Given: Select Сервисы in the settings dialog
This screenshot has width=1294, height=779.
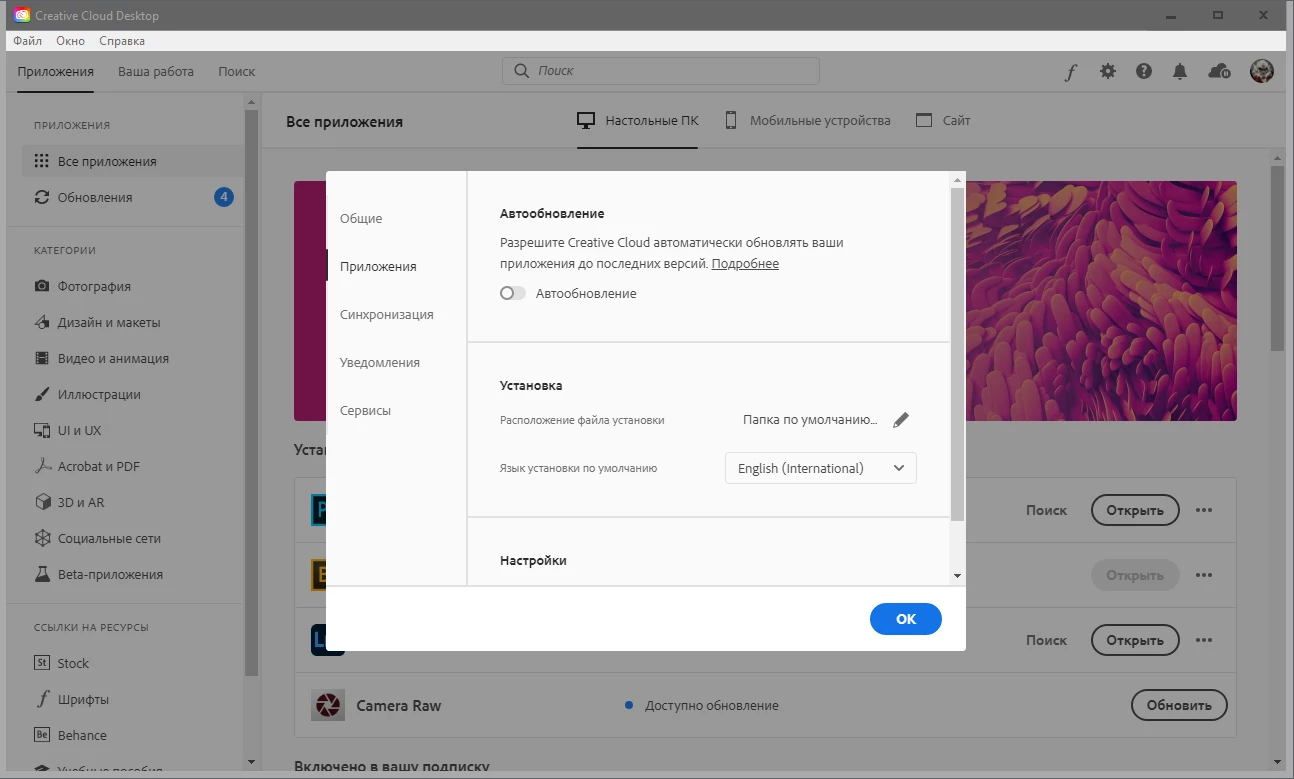Looking at the screenshot, I should coord(366,410).
